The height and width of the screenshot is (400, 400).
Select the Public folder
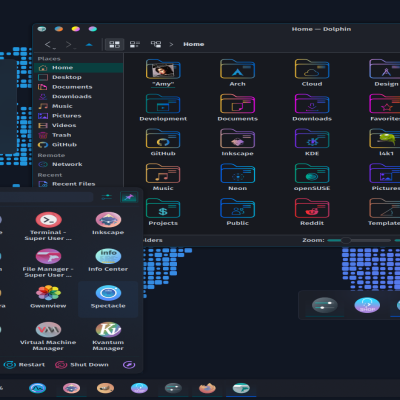click(237, 212)
